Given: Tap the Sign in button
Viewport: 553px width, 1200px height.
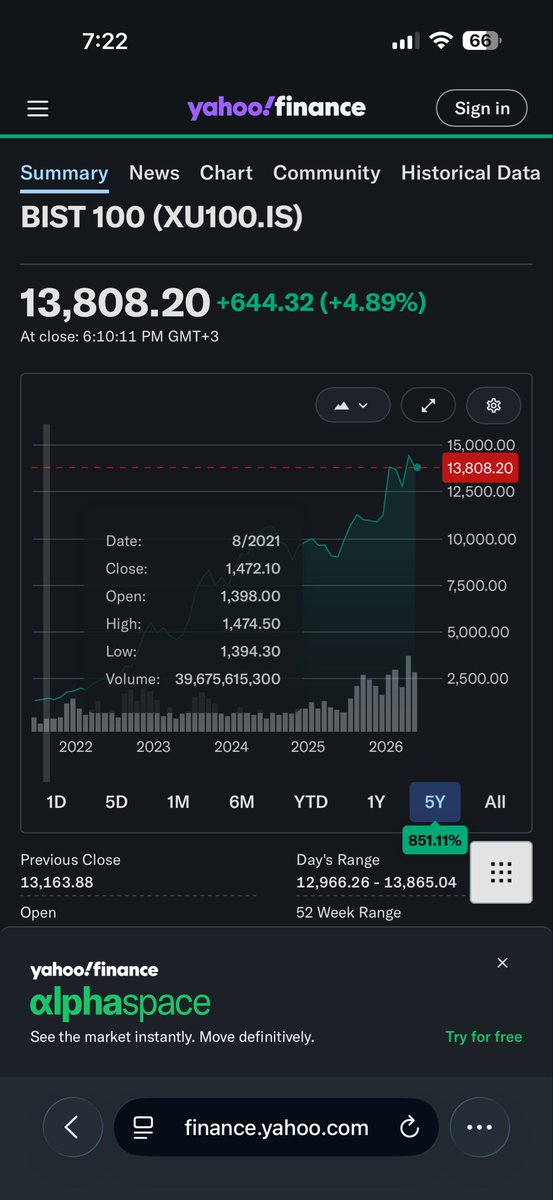Looking at the screenshot, I should coord(482,108).
